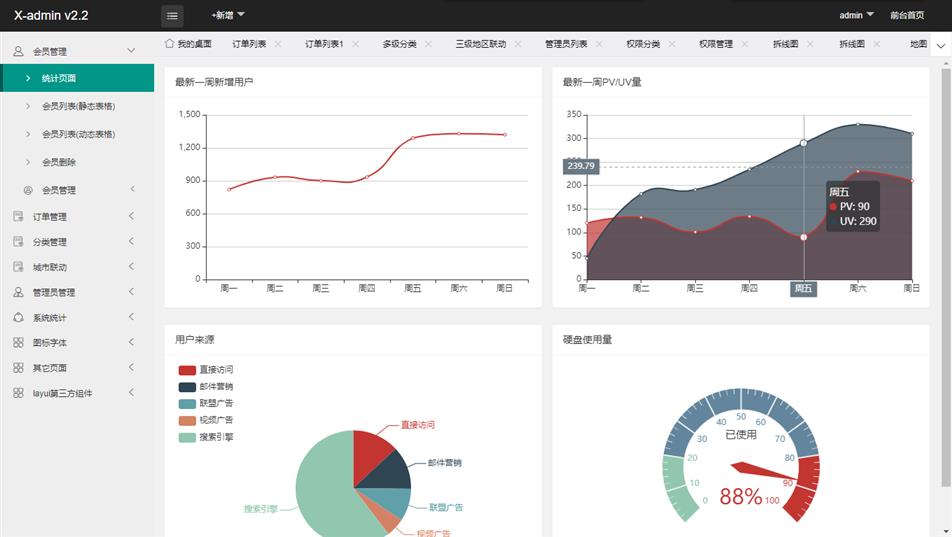952x537 pixels.
Task: Toggle 邮件营销 legend entry
Action: [206, 386]
